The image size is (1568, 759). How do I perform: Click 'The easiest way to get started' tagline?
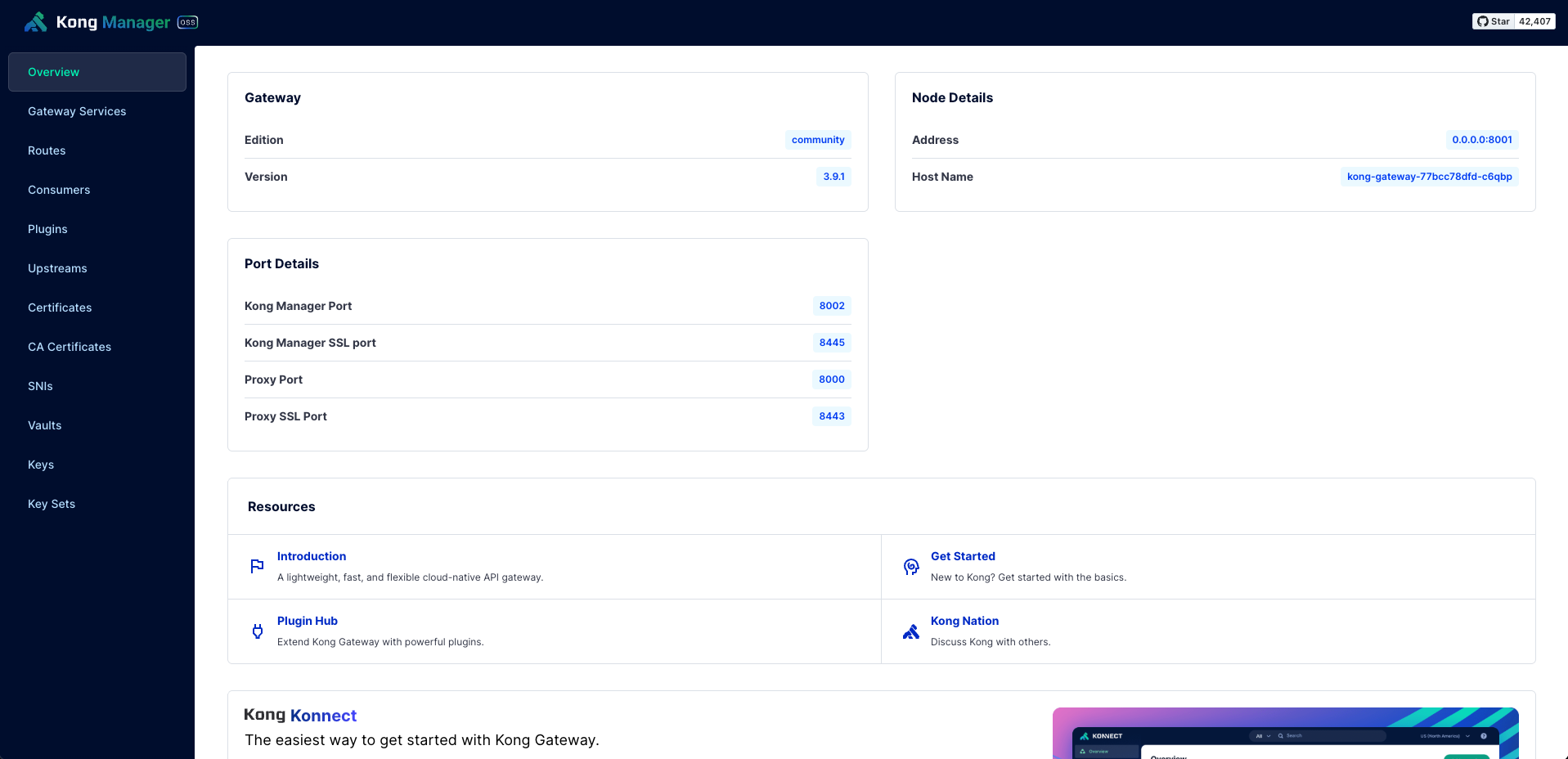[422, 740]
